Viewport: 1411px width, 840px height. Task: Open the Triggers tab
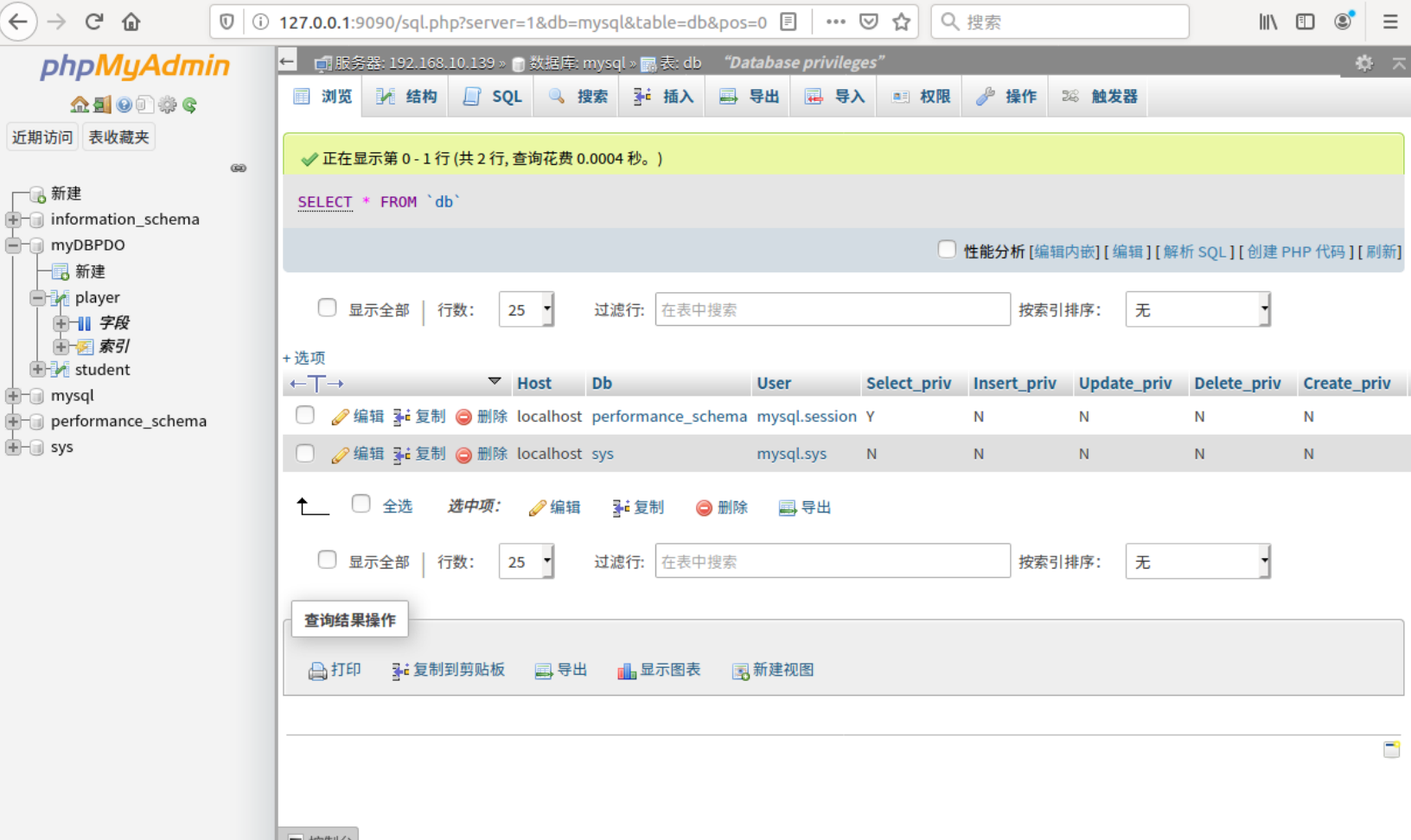1100,97
